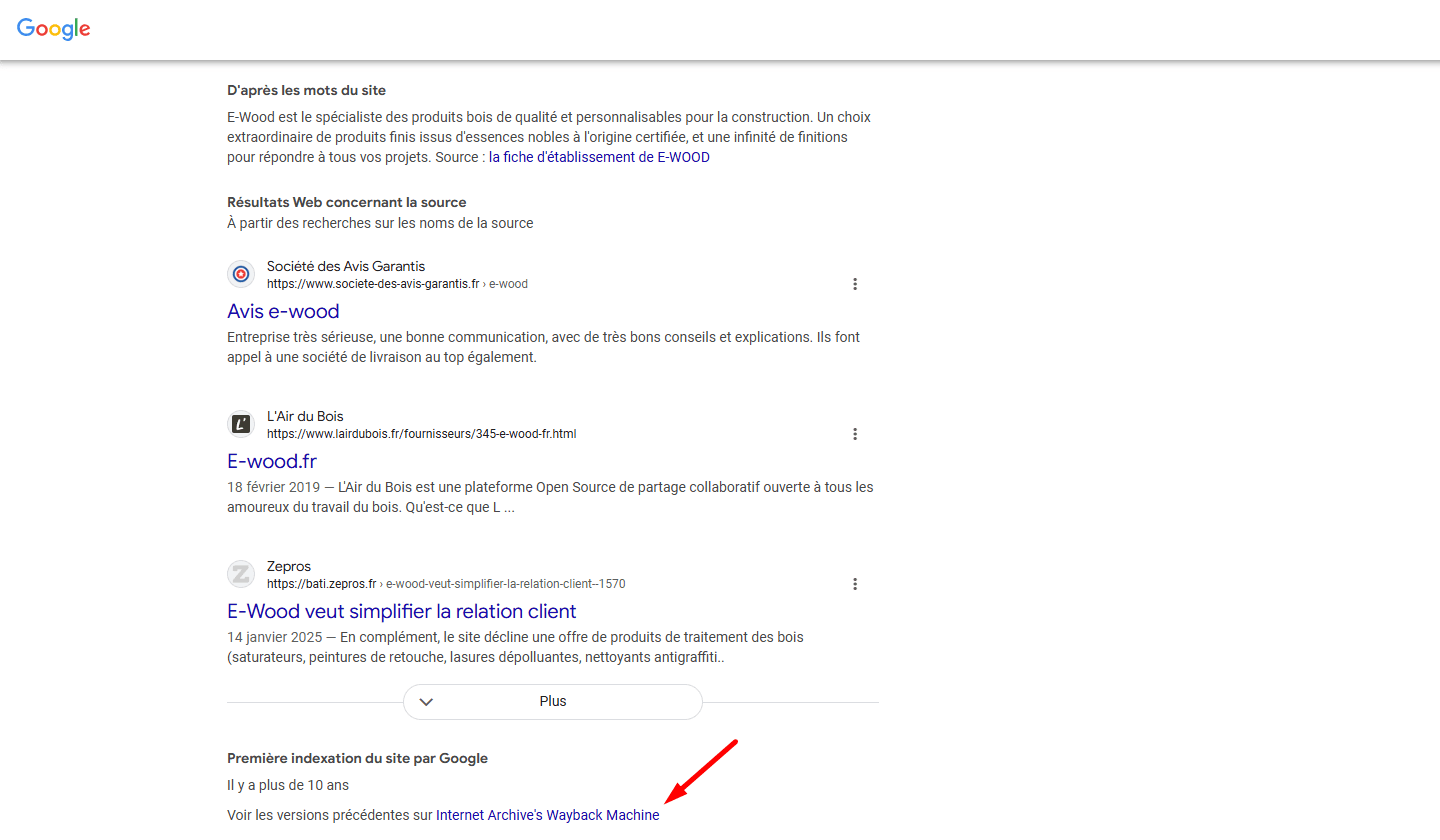Click the L'Air du Bois site name
The image size is (1440, 840).
tap(305, 416)
